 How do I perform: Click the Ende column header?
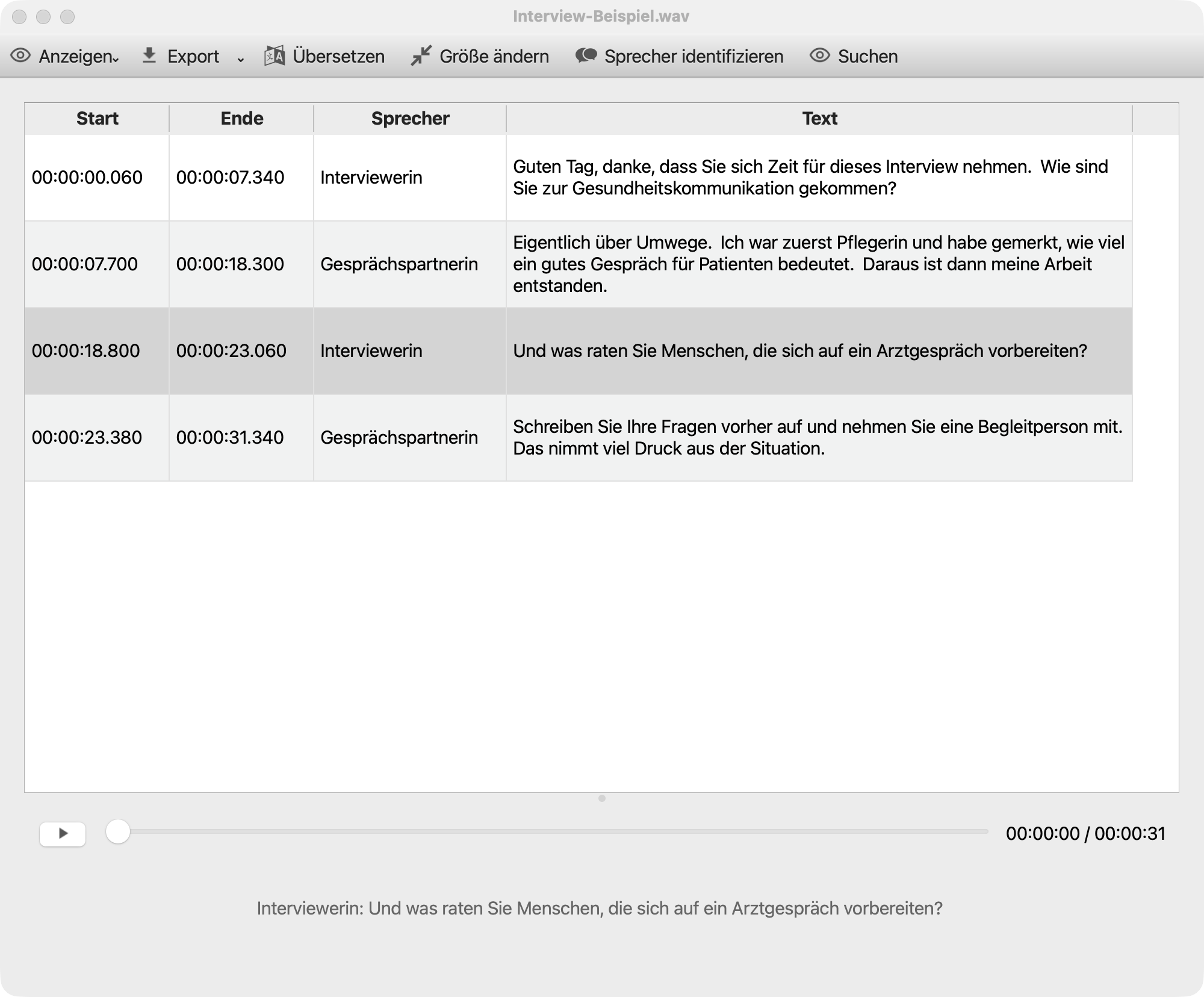pyautogui.click(x=241, y=119)
